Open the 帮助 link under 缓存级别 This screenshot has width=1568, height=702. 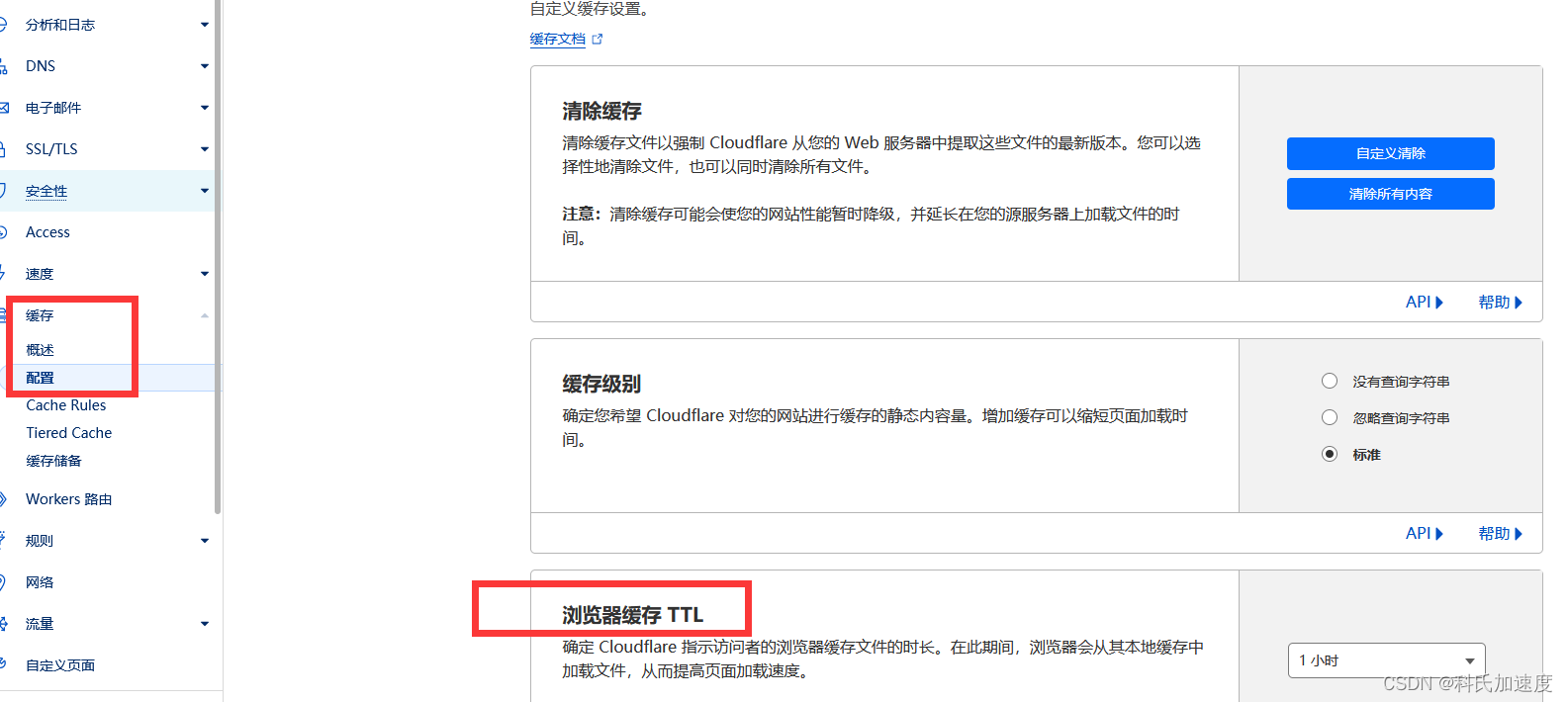(1501, 534)
